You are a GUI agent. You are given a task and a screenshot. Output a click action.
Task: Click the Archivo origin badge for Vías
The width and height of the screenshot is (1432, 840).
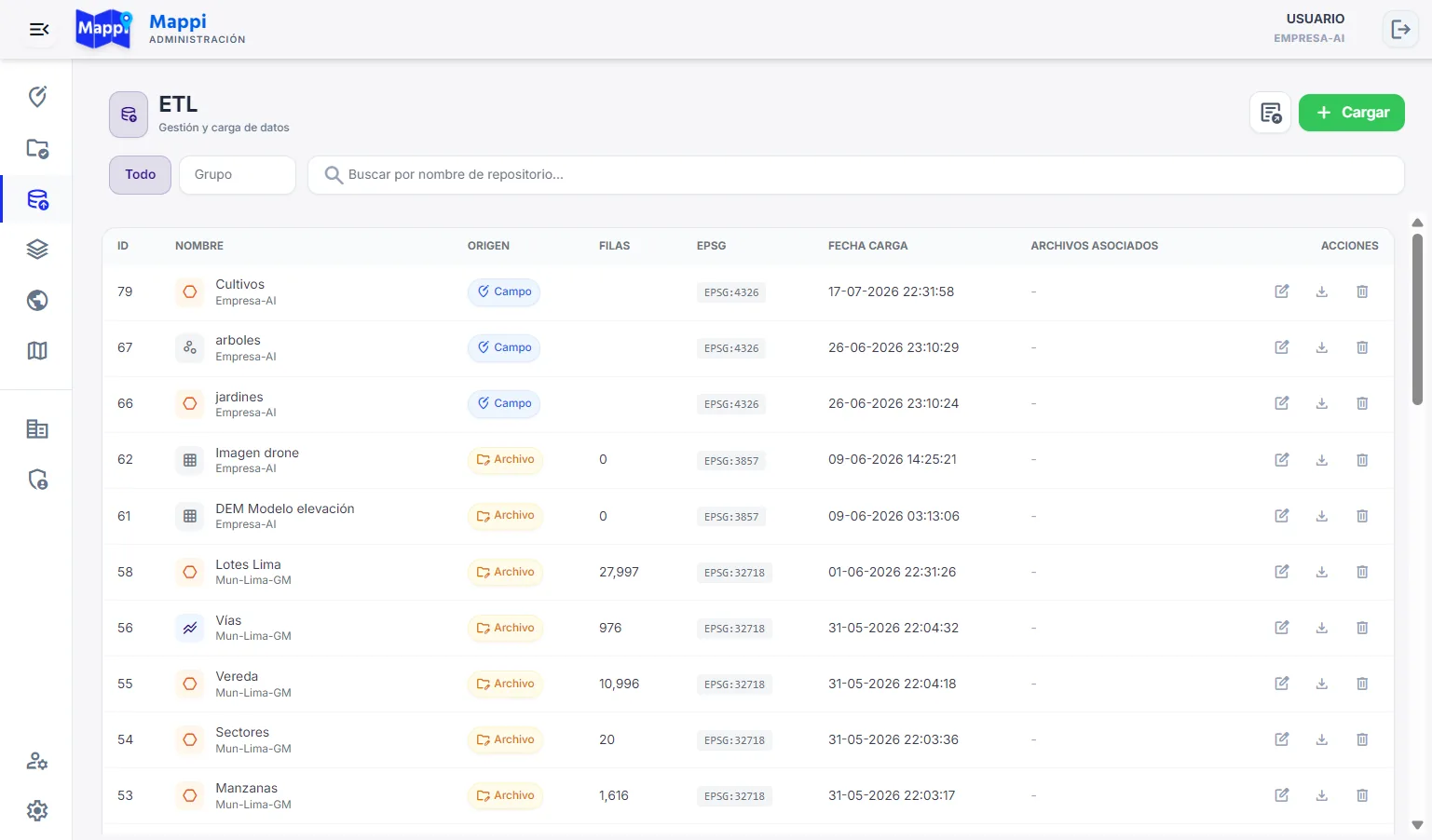point(505,628)
